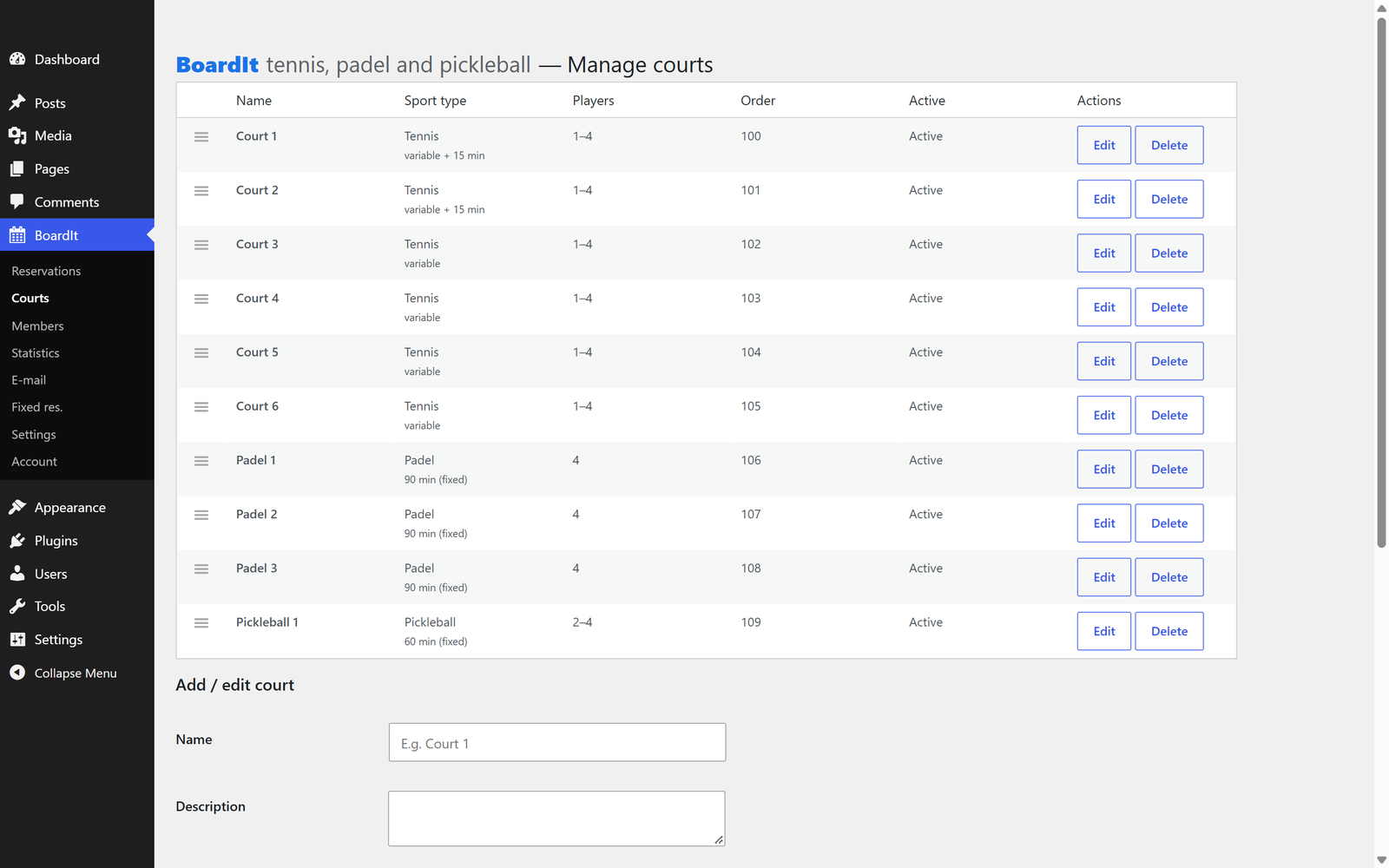Edit Court 1
Image resolution: width=1389 pixels, height=868 pixels.
click(1104, 145)
